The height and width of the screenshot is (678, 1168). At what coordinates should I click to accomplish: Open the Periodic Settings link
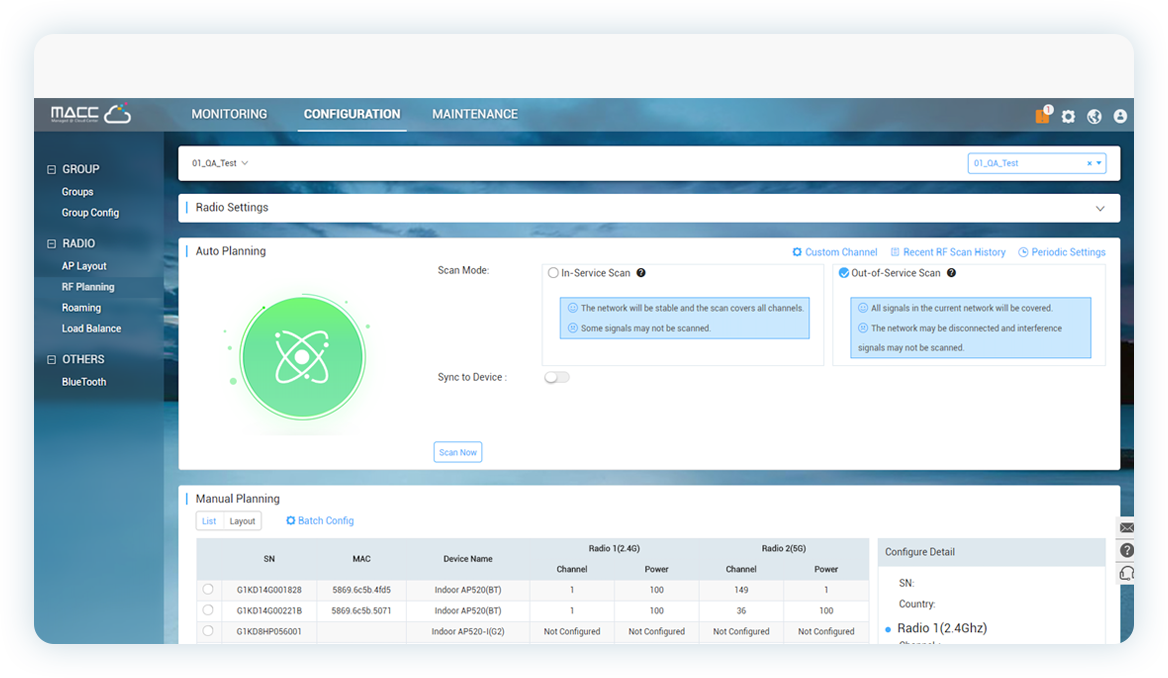tap(1068, 252)
